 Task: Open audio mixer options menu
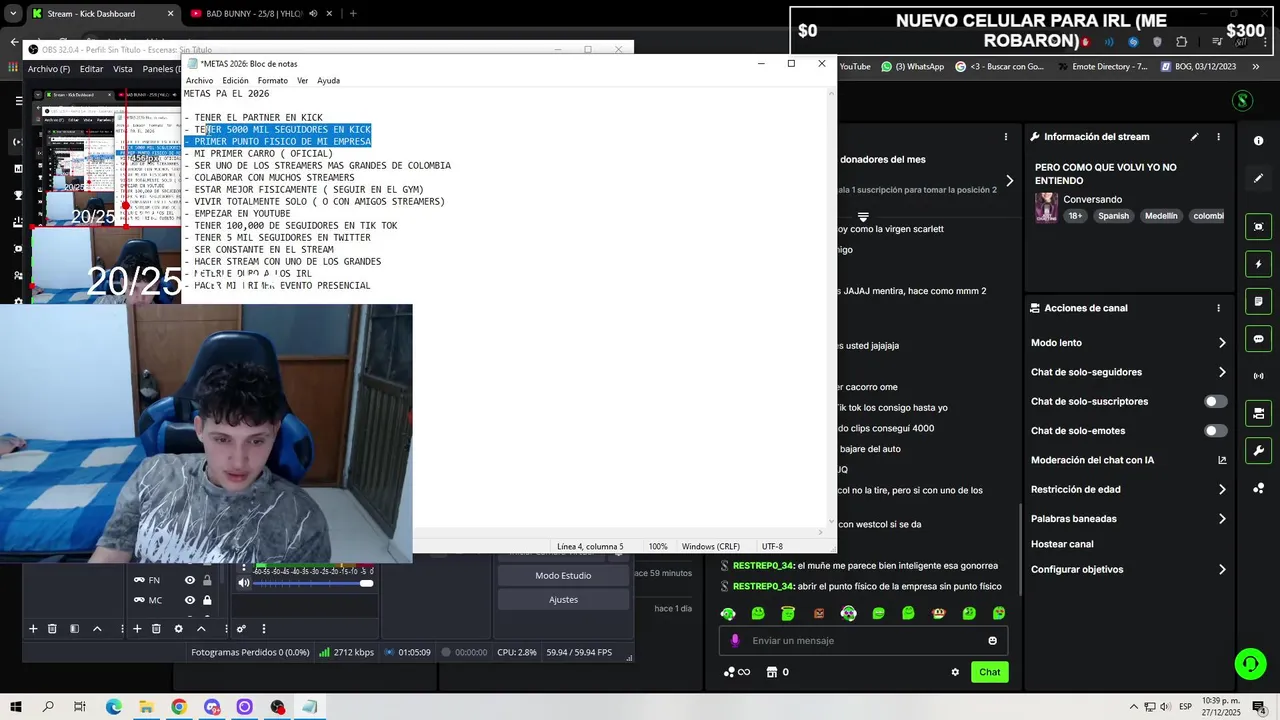tap(264, 629)
